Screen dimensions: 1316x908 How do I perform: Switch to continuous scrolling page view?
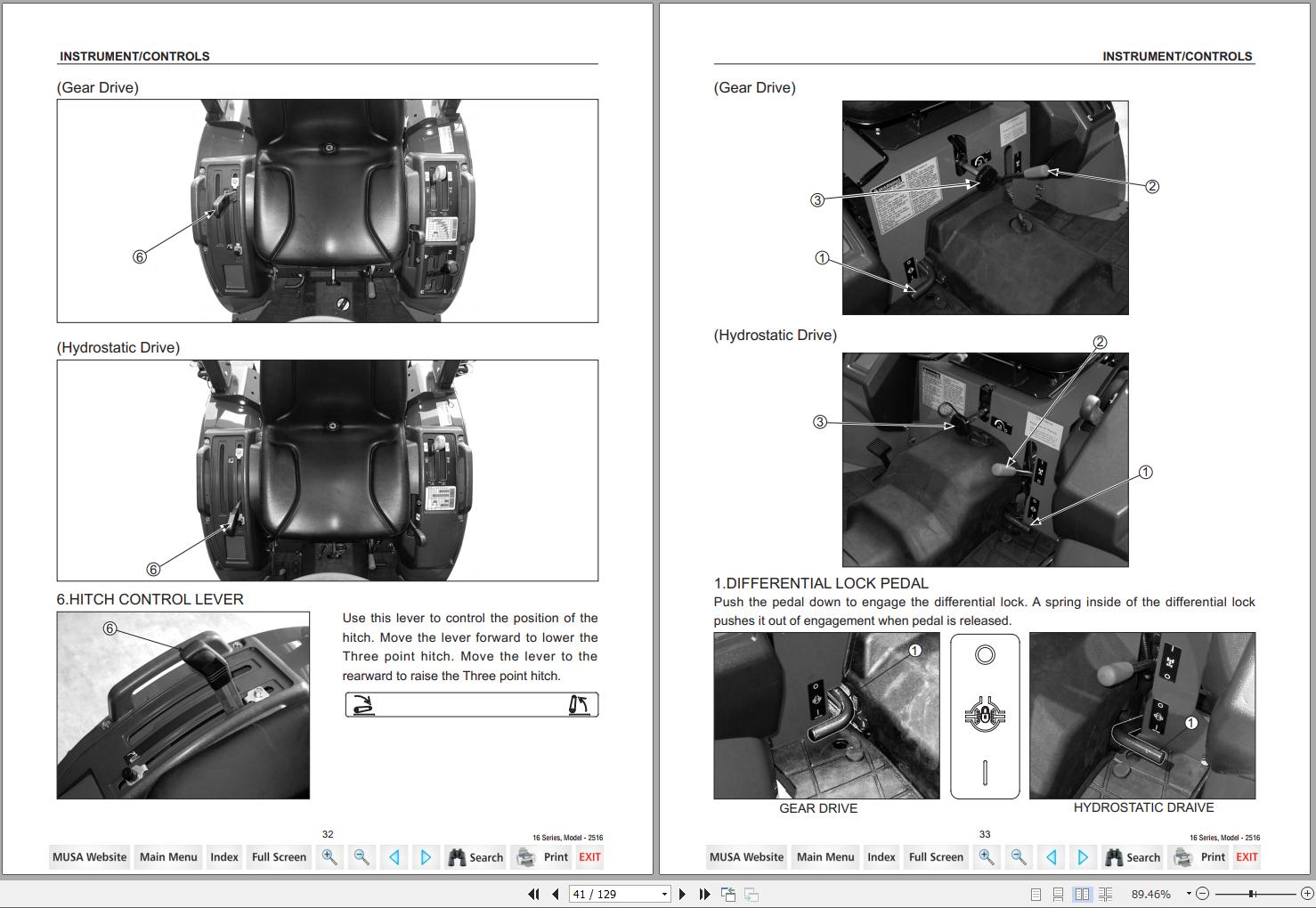pos(1059,894)
